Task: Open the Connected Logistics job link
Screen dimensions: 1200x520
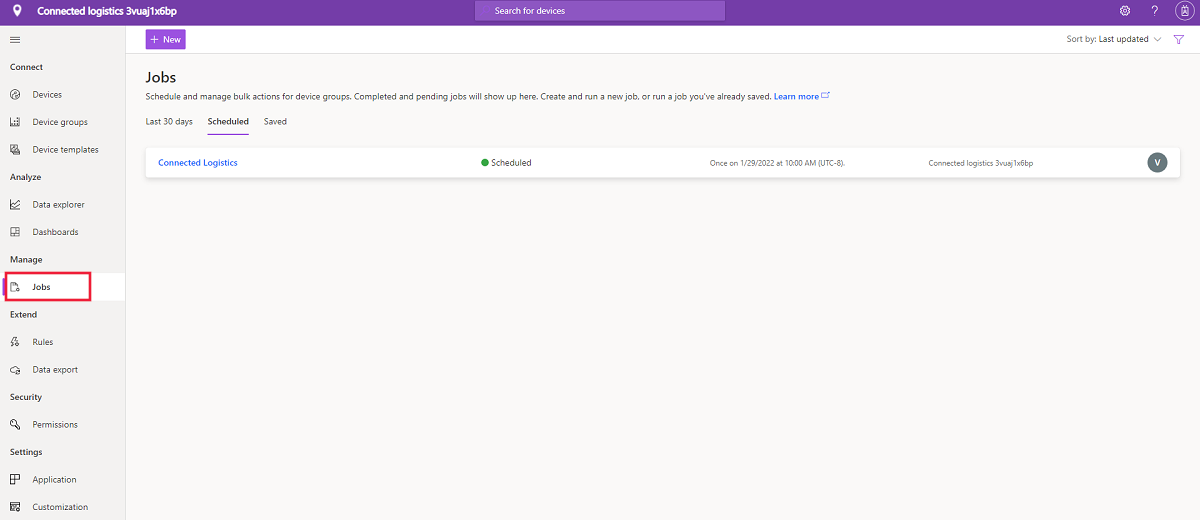Action: coord(198,163)
